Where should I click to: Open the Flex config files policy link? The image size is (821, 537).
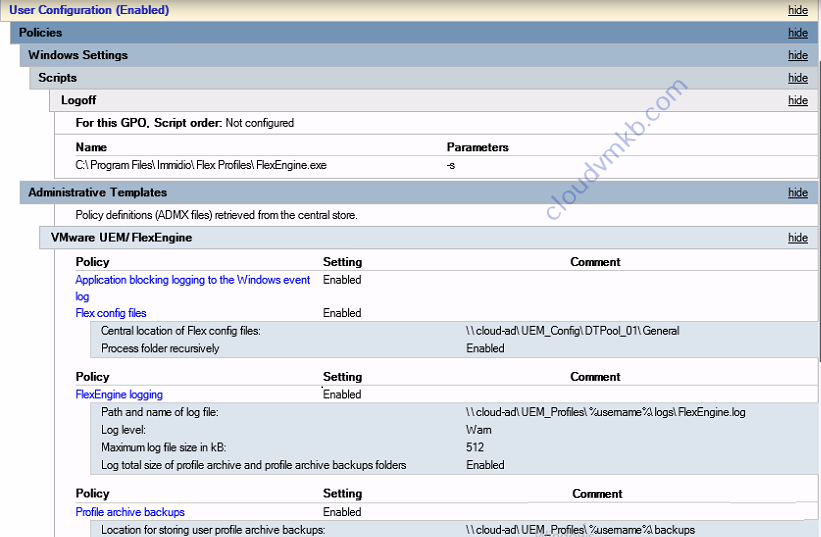click(x=111, y=313)
